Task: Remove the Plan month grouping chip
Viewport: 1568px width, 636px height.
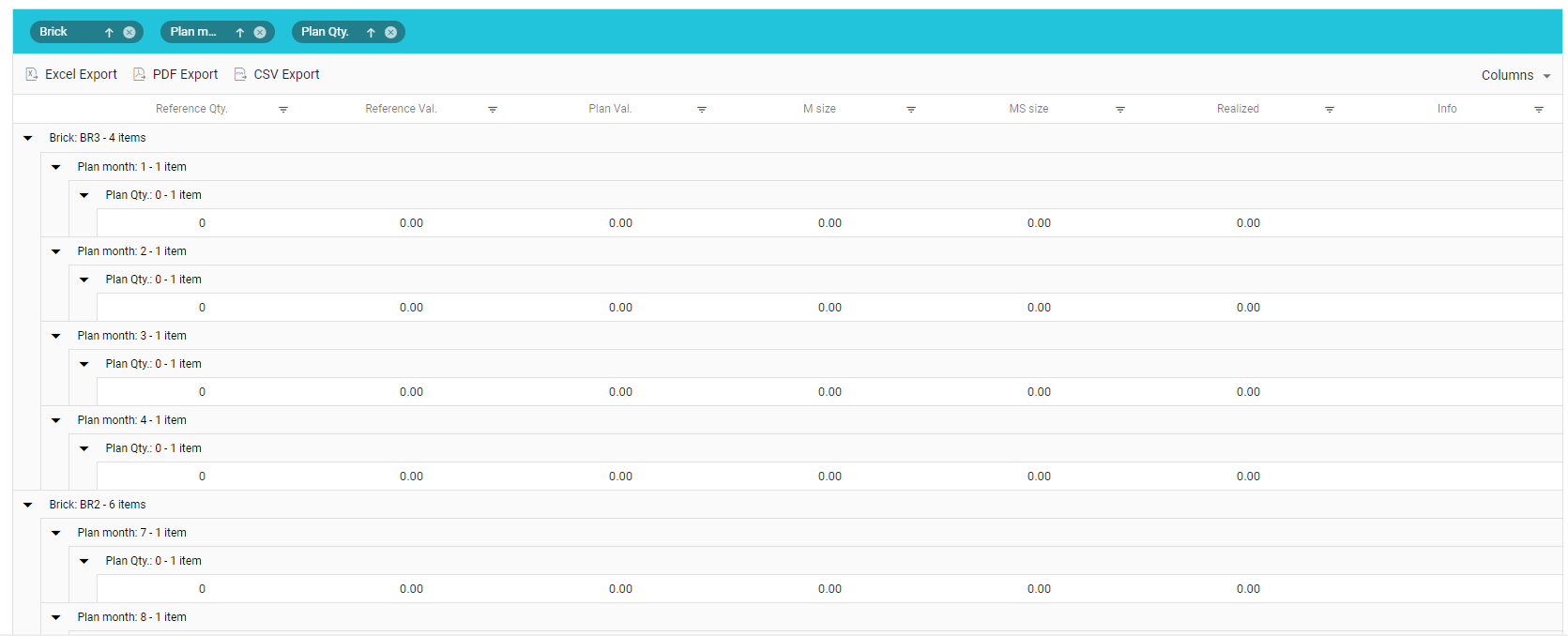Action: click(x=260, y=33)
